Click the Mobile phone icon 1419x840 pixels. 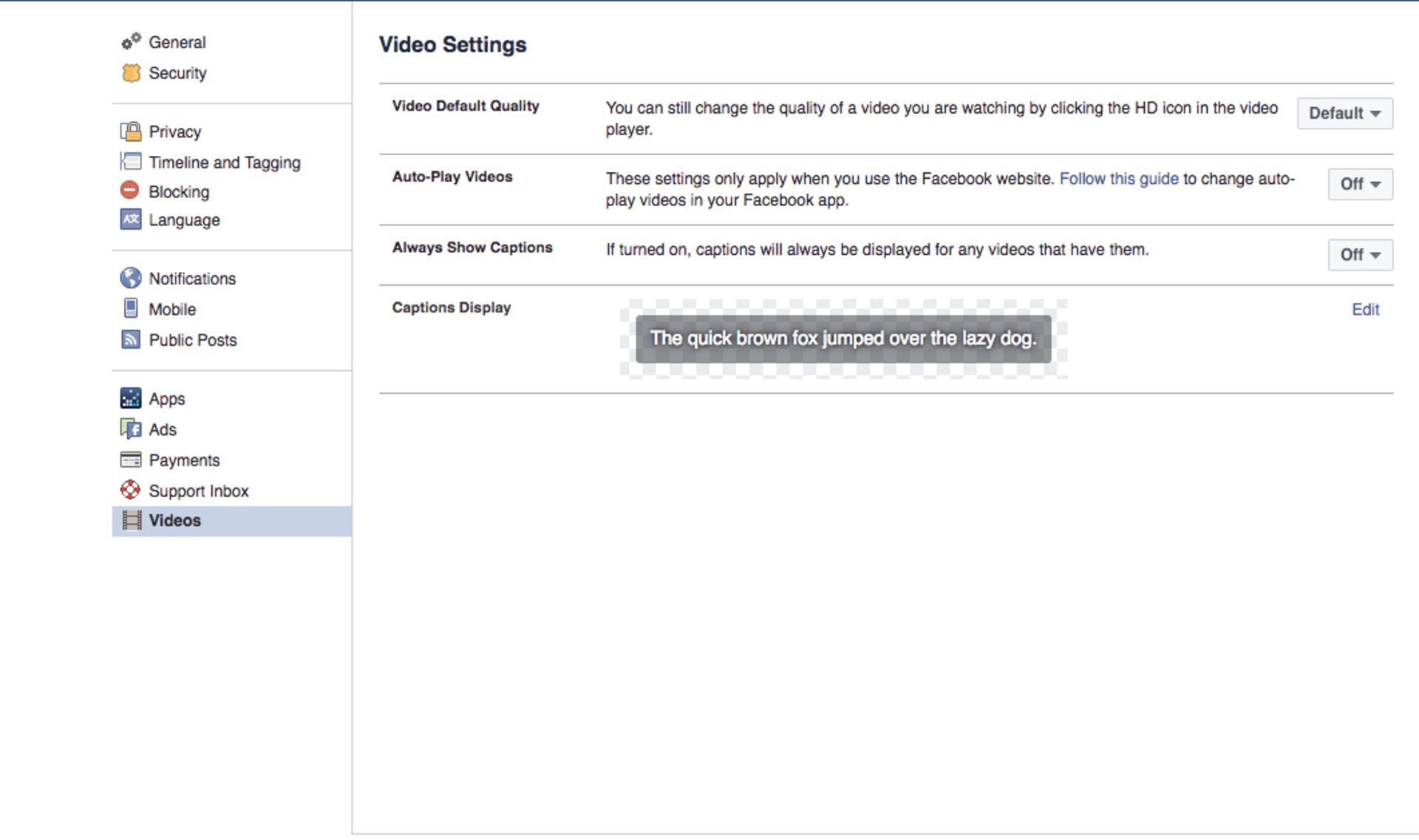point(131,308)
